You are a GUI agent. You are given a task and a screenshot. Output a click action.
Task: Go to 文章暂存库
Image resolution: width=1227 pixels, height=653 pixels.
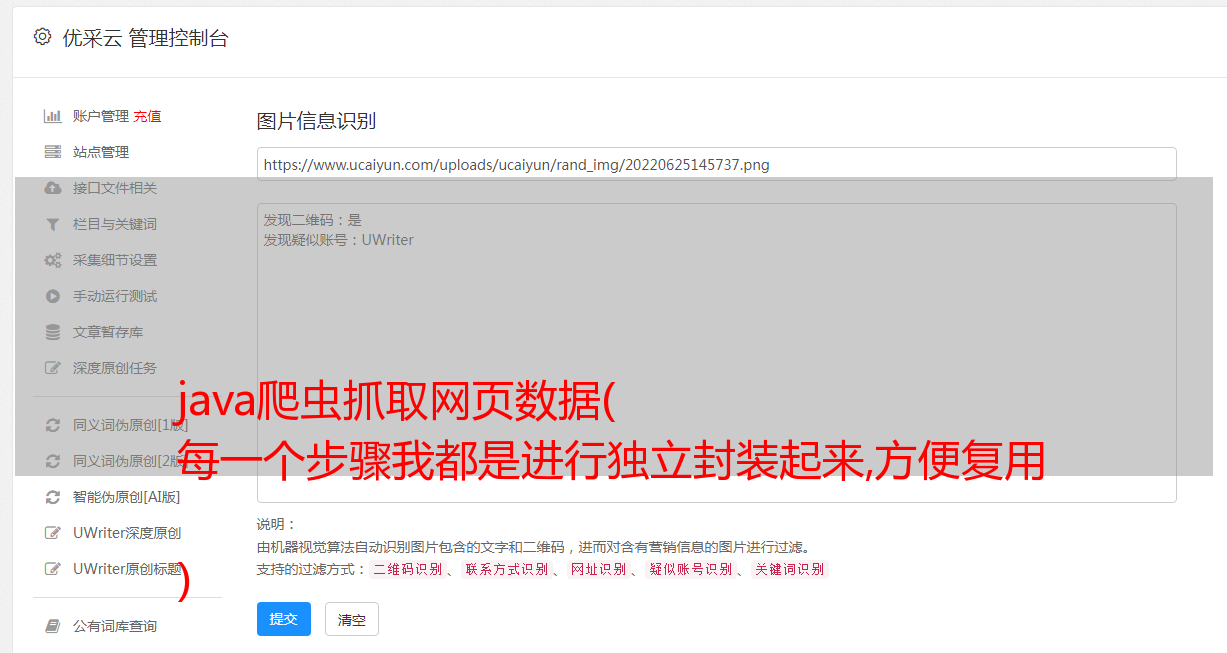point(108,332)
